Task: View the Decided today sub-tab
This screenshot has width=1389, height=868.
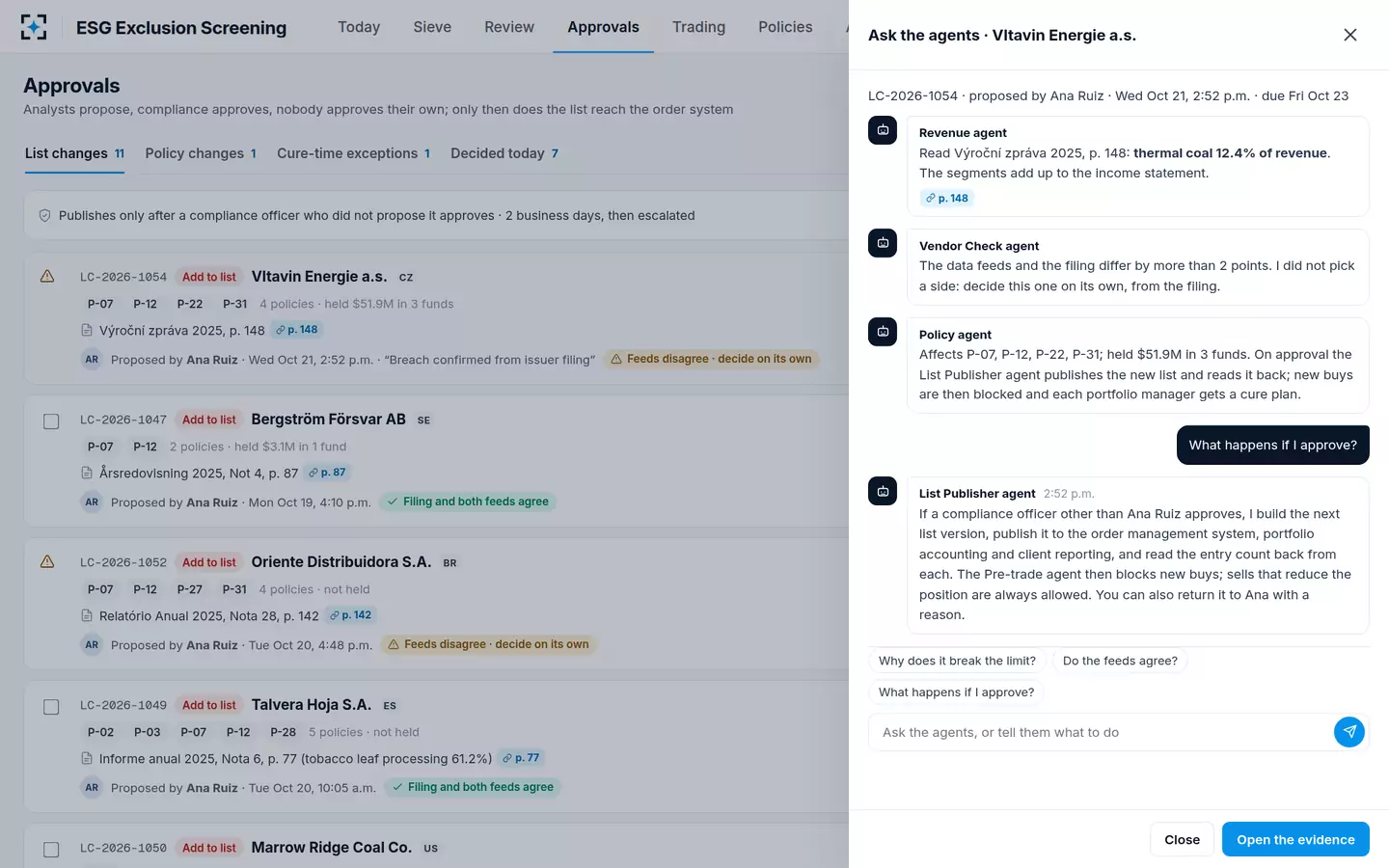Action: tap(504, 153)
